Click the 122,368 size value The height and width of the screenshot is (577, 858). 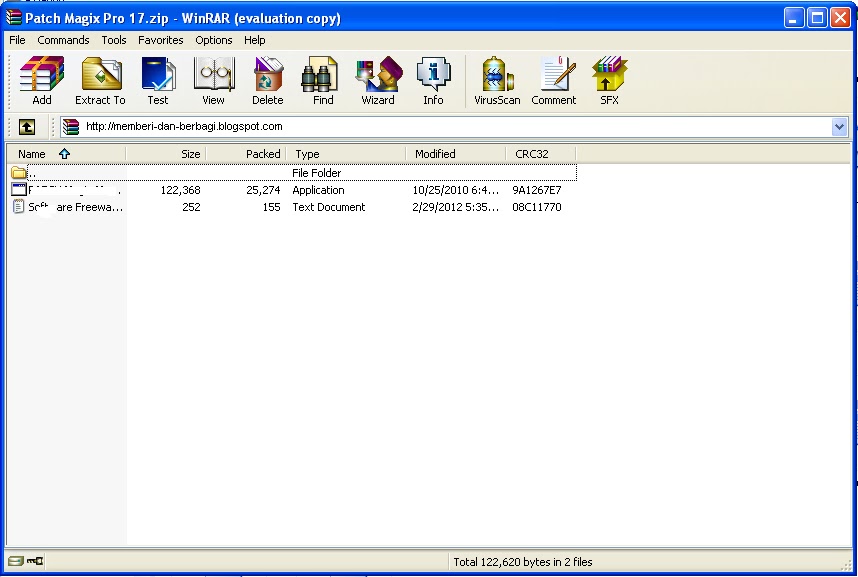(180, 190)
